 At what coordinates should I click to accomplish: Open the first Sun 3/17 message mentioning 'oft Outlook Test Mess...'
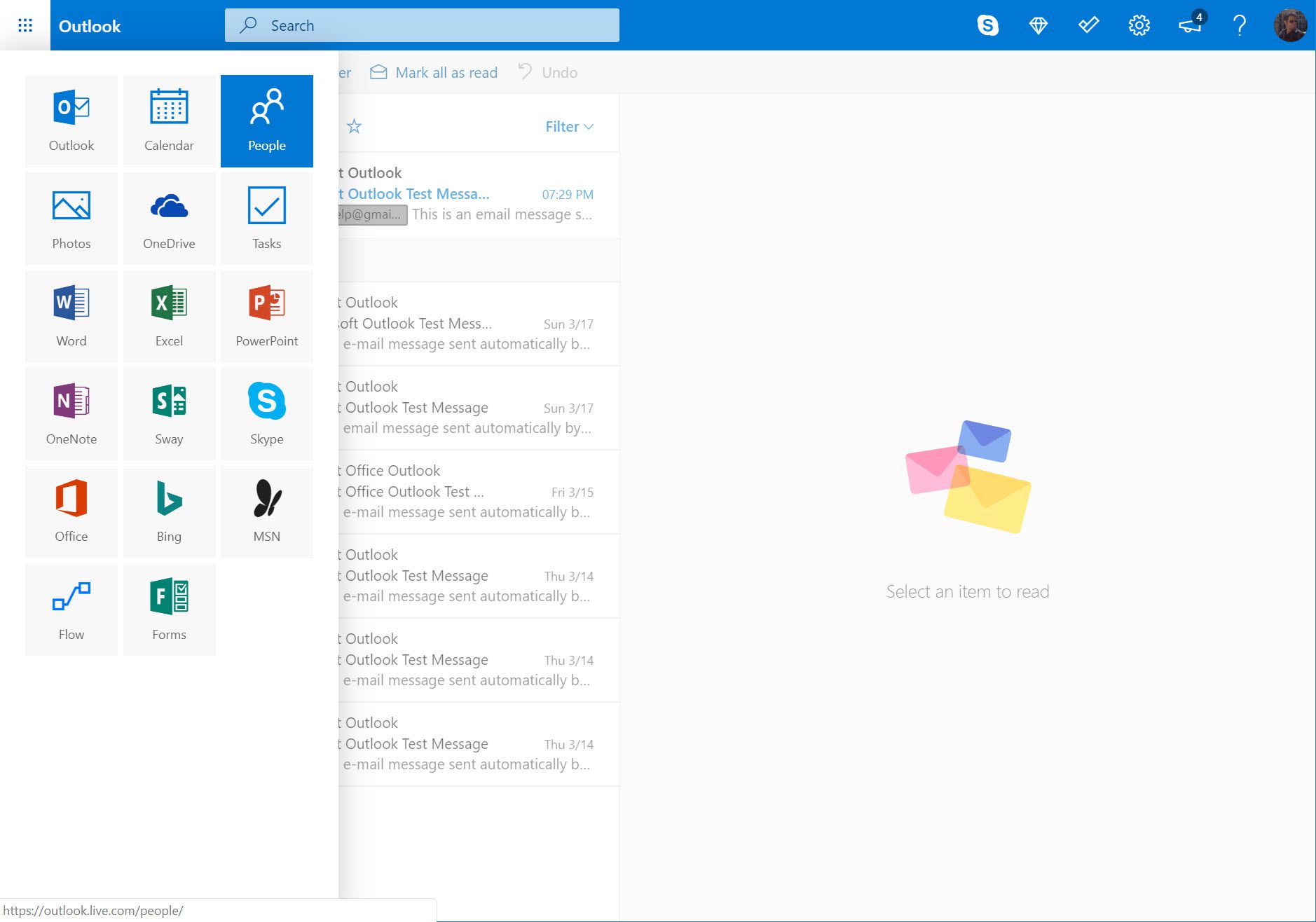(479, 324)
